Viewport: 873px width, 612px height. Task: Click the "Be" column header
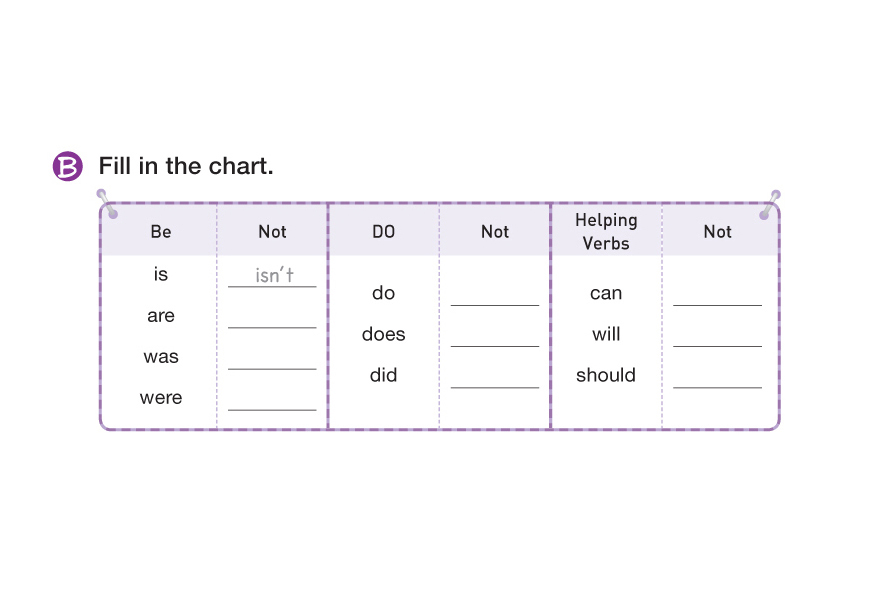161,232
